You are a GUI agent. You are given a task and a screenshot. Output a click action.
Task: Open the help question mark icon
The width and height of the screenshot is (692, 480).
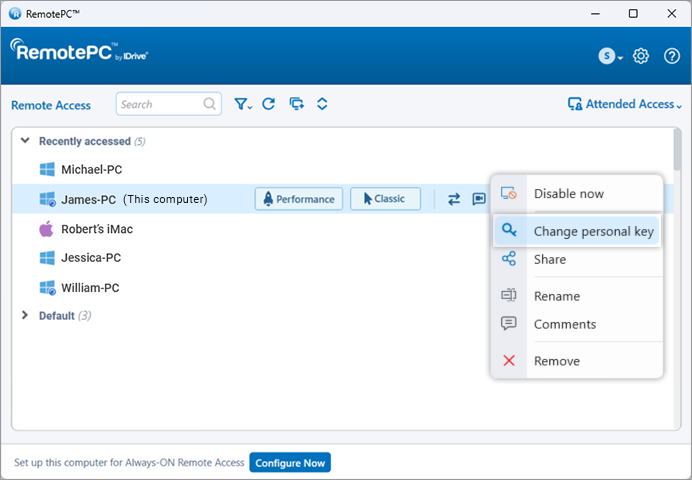click(672, 56)
